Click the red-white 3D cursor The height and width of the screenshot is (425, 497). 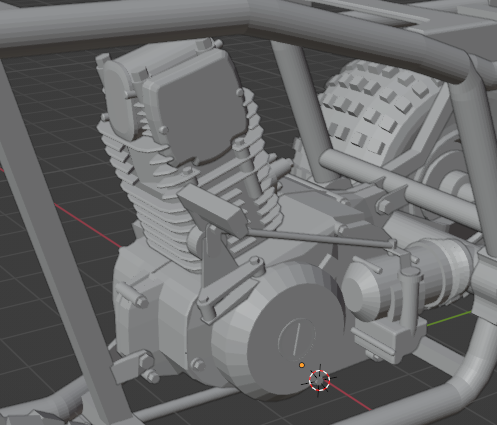click(319, 380)
